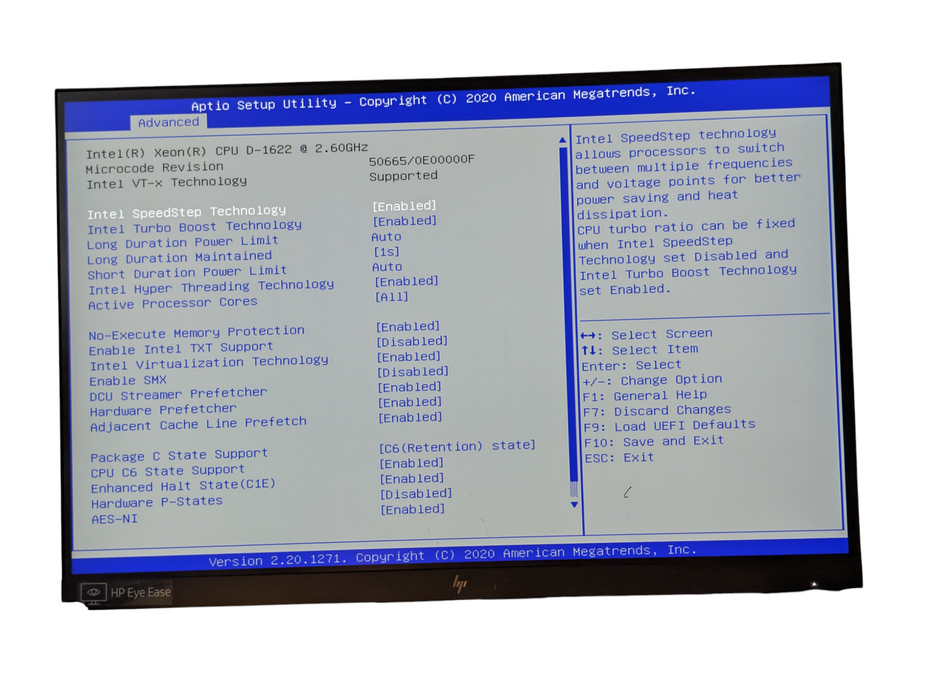Select Intel Virtualization Technology setting
Viewport: 930px width, 700px height.
click(x=209, y=363)
